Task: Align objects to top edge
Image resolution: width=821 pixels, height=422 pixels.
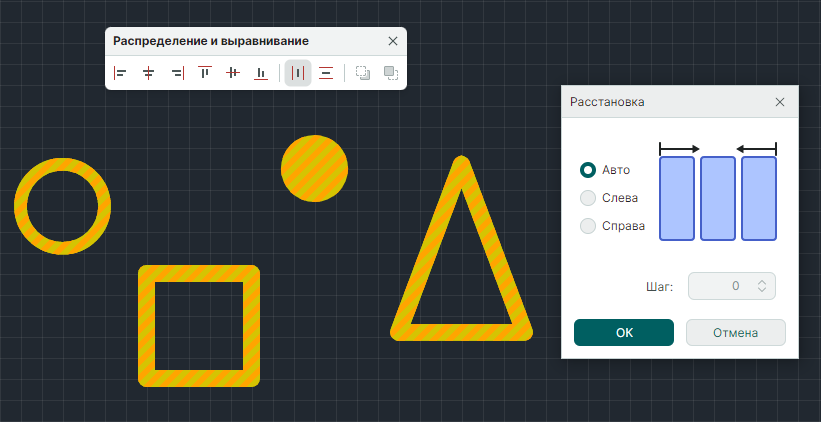Action: point(205,73)
